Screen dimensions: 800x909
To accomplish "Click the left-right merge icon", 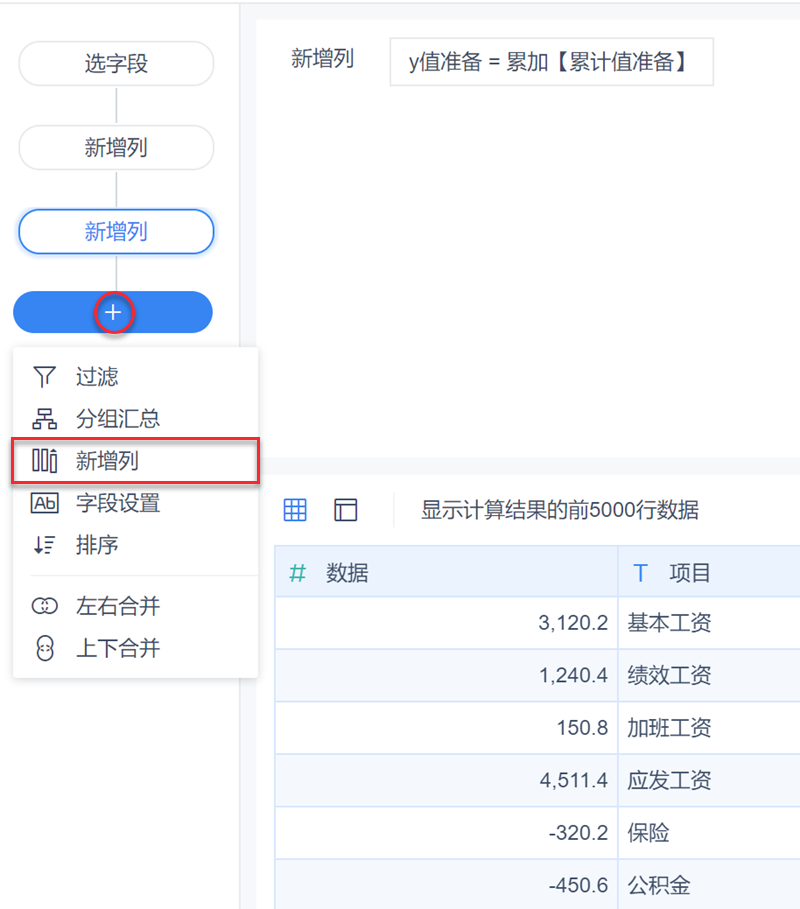I will coord(44,606).
